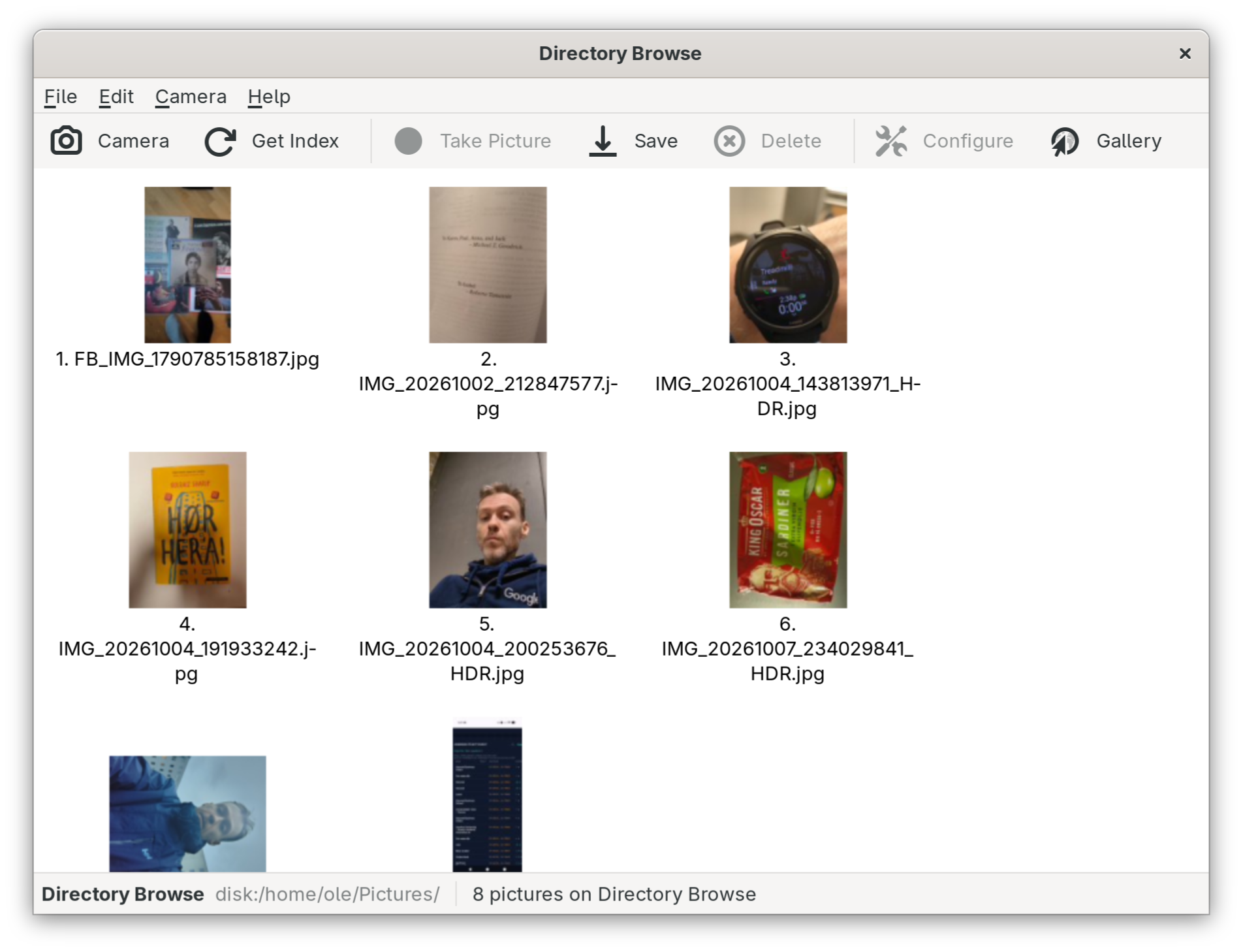Open the Edit menu

coord(116,97)
